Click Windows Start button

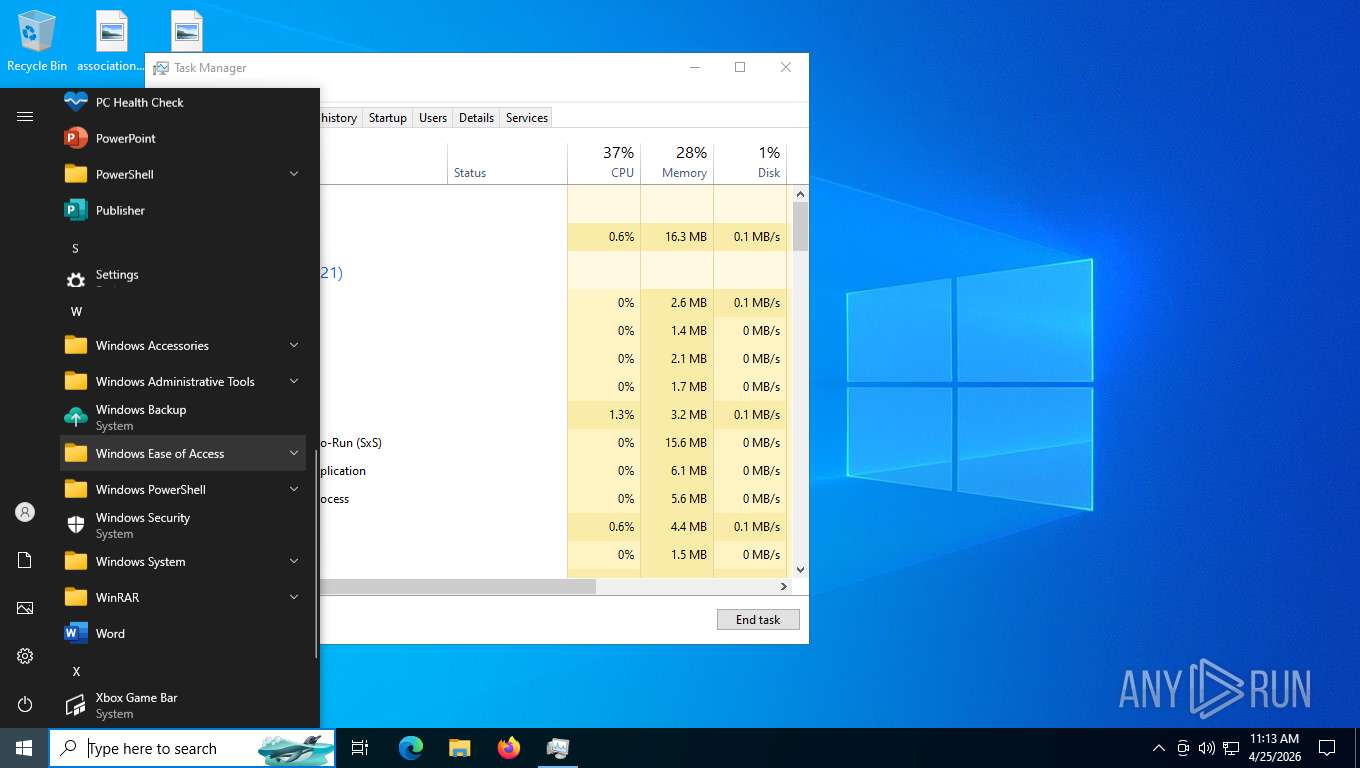coord(24,748)
